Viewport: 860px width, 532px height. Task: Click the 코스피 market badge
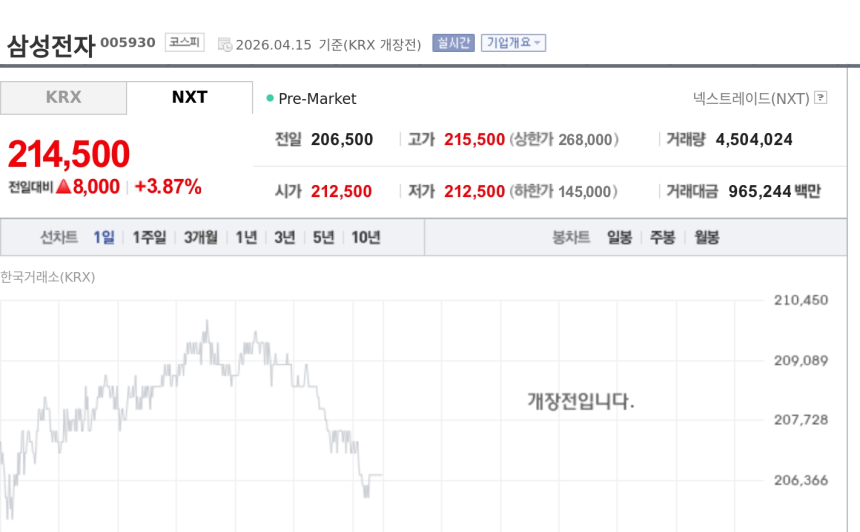pos(184,43)
